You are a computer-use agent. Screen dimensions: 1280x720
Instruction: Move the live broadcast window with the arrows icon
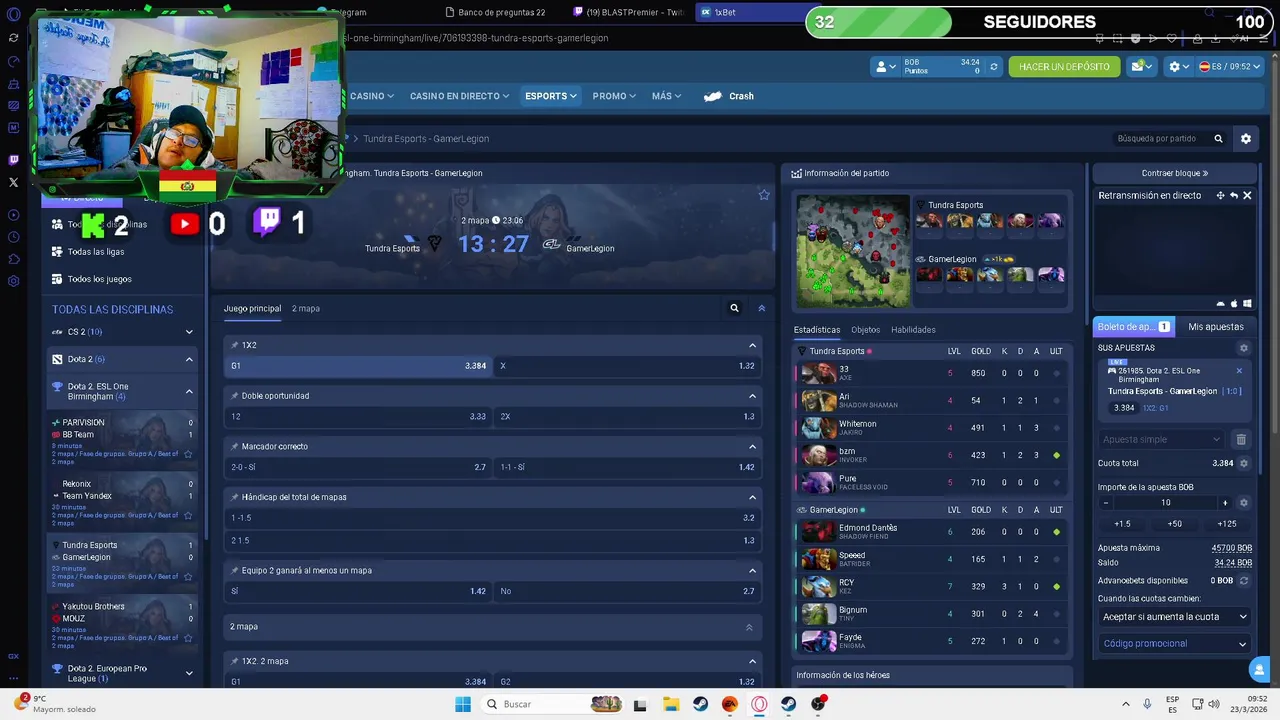click(1220, 196)
